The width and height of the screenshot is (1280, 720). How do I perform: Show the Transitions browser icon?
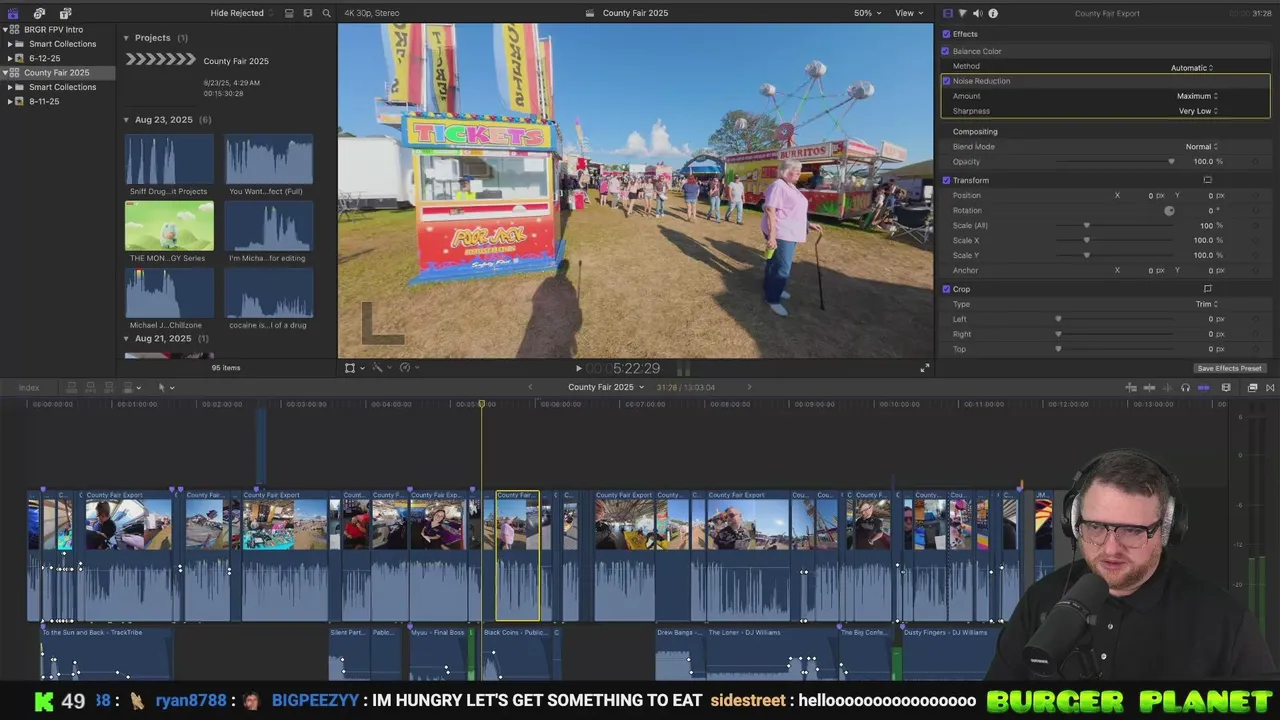1270,387
